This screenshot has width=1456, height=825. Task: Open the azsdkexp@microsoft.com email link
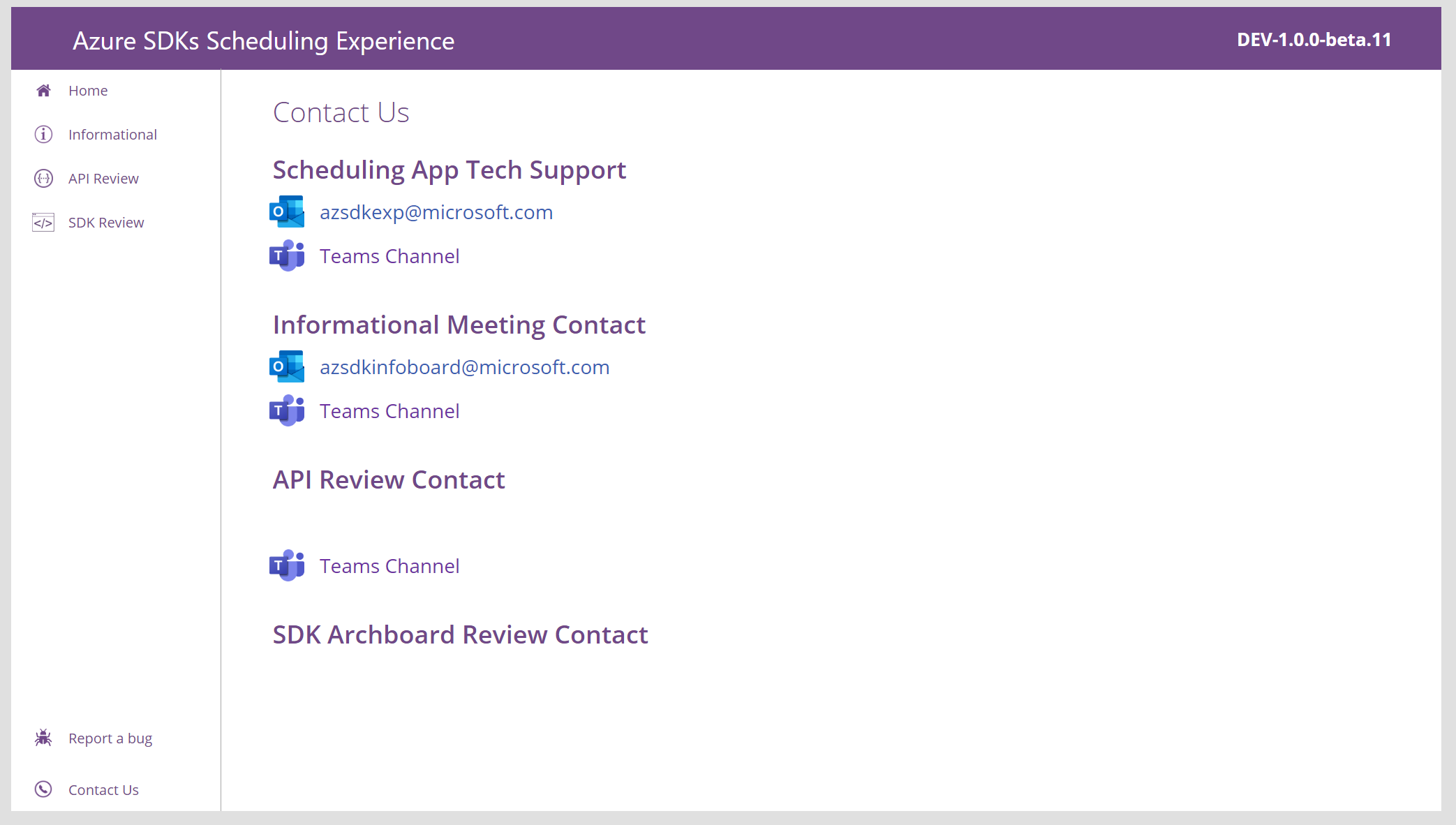tap(436, 211)
